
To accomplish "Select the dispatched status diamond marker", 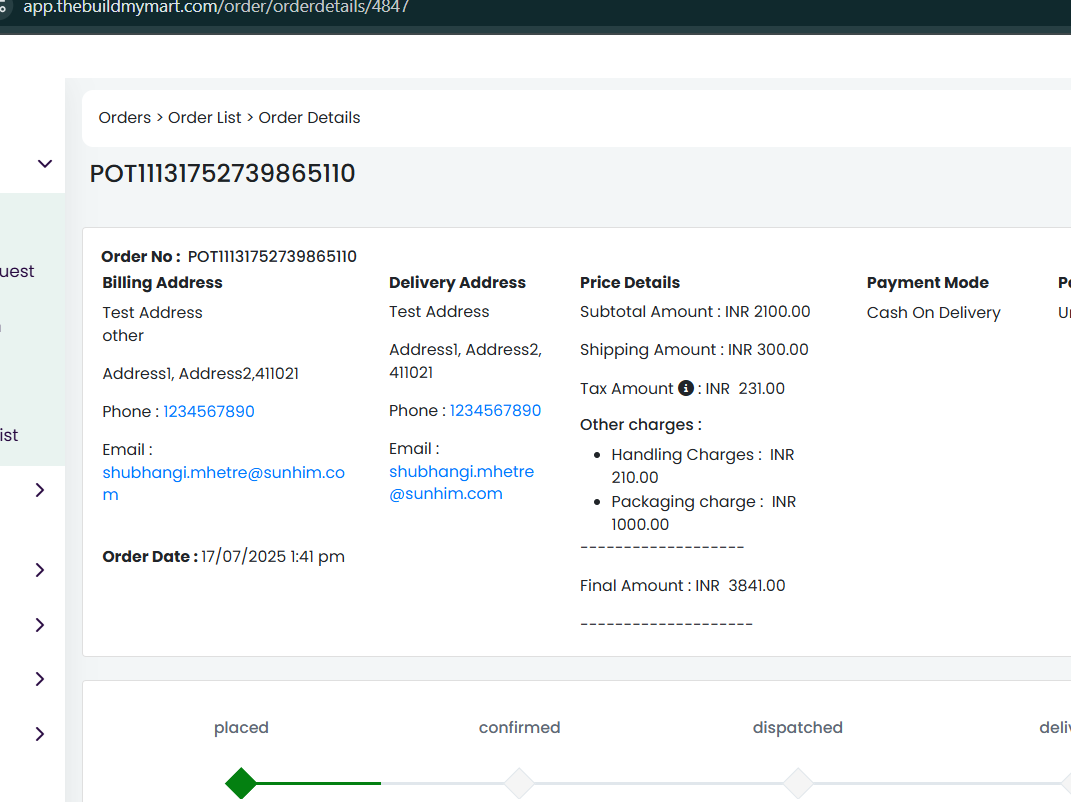I will pos(798,783).
